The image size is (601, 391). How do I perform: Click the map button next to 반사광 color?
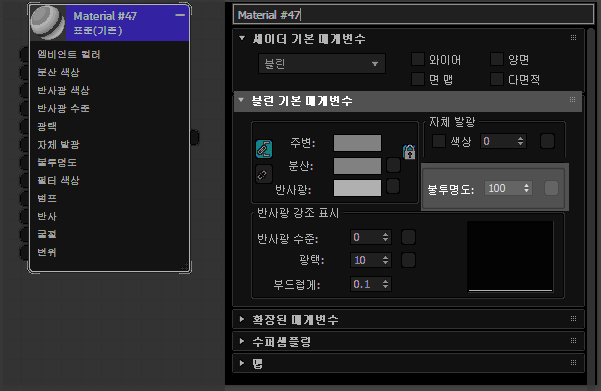point(393,186)
